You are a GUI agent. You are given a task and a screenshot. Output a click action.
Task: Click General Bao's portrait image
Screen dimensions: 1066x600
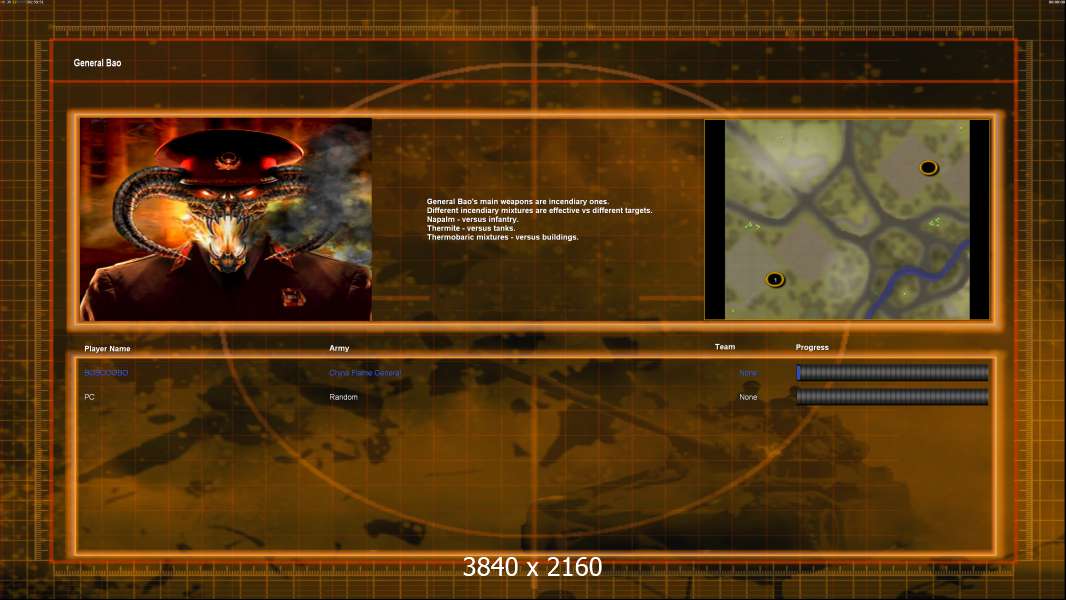226,219
